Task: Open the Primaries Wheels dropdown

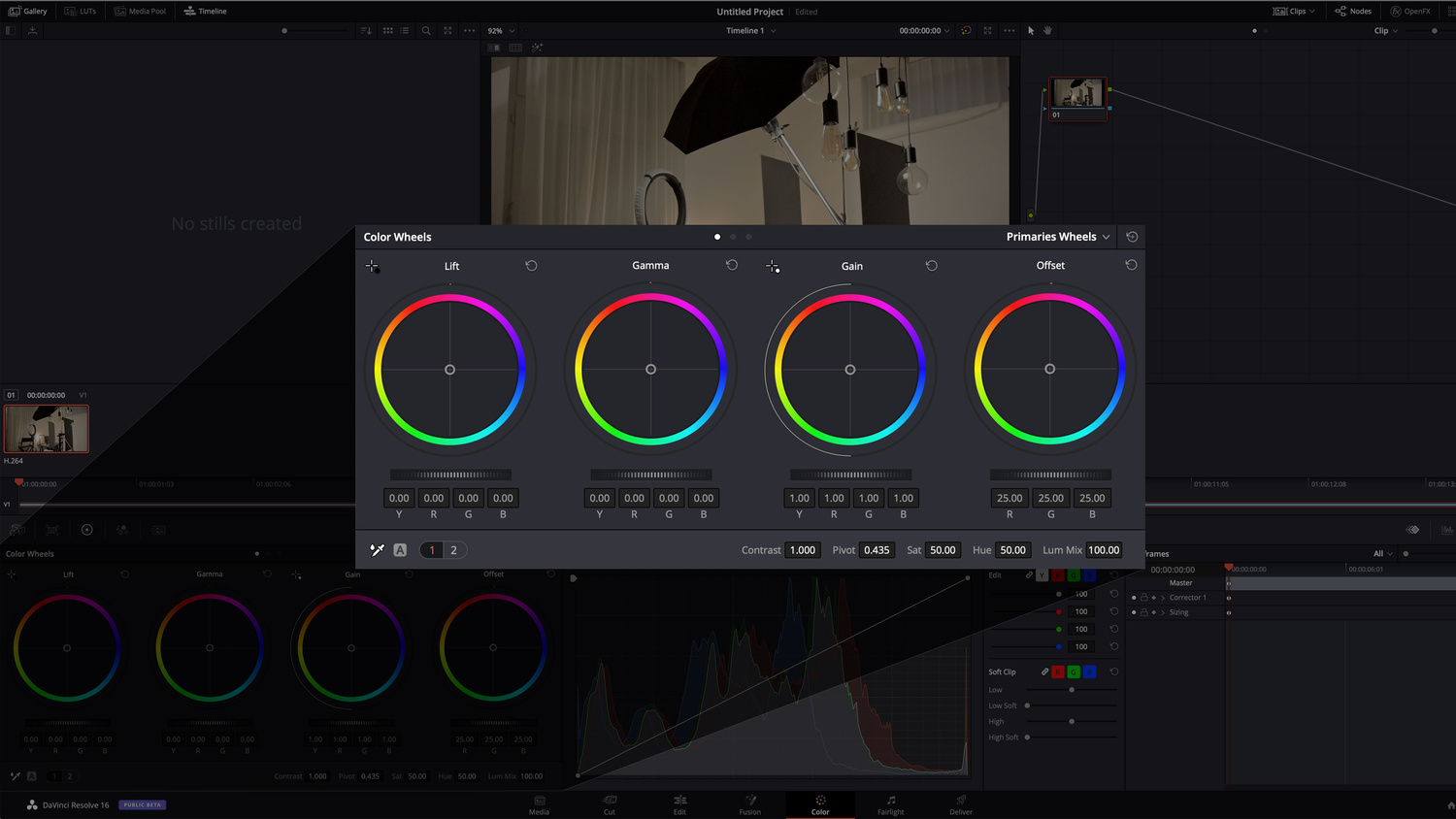Action: (1056, 236)
